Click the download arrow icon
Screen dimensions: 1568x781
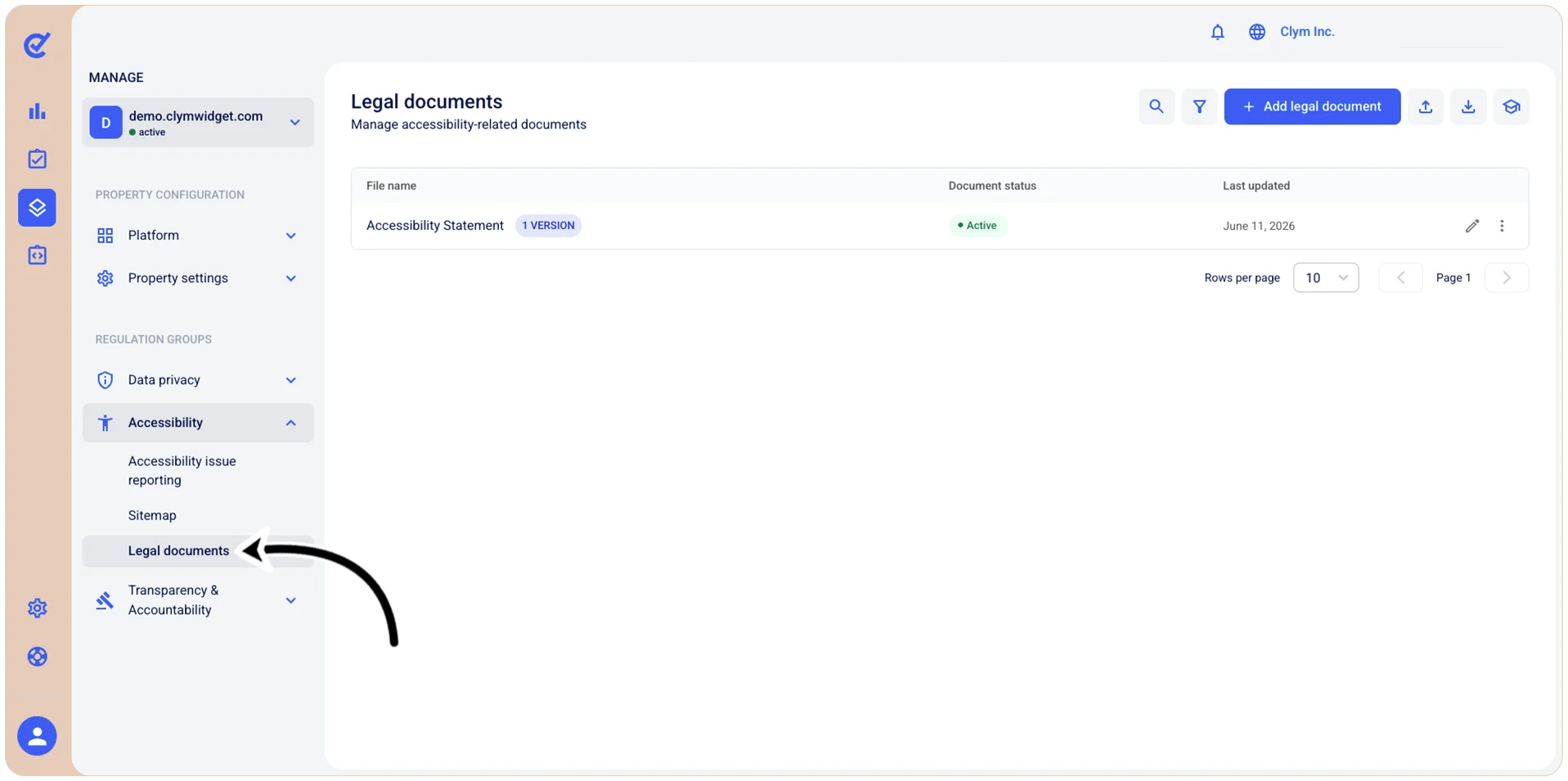point(1468,106)
